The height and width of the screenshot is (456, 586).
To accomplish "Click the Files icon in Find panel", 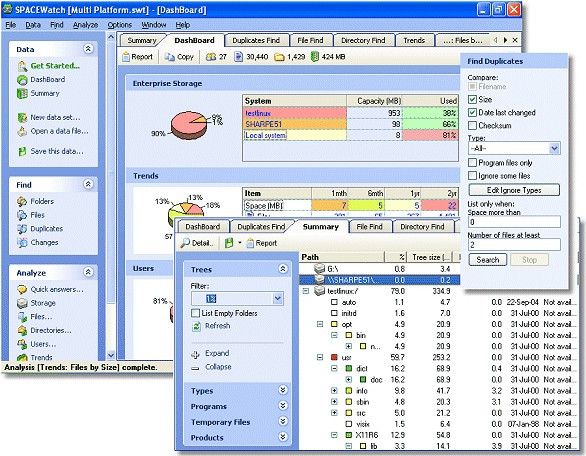I will 22,215.
